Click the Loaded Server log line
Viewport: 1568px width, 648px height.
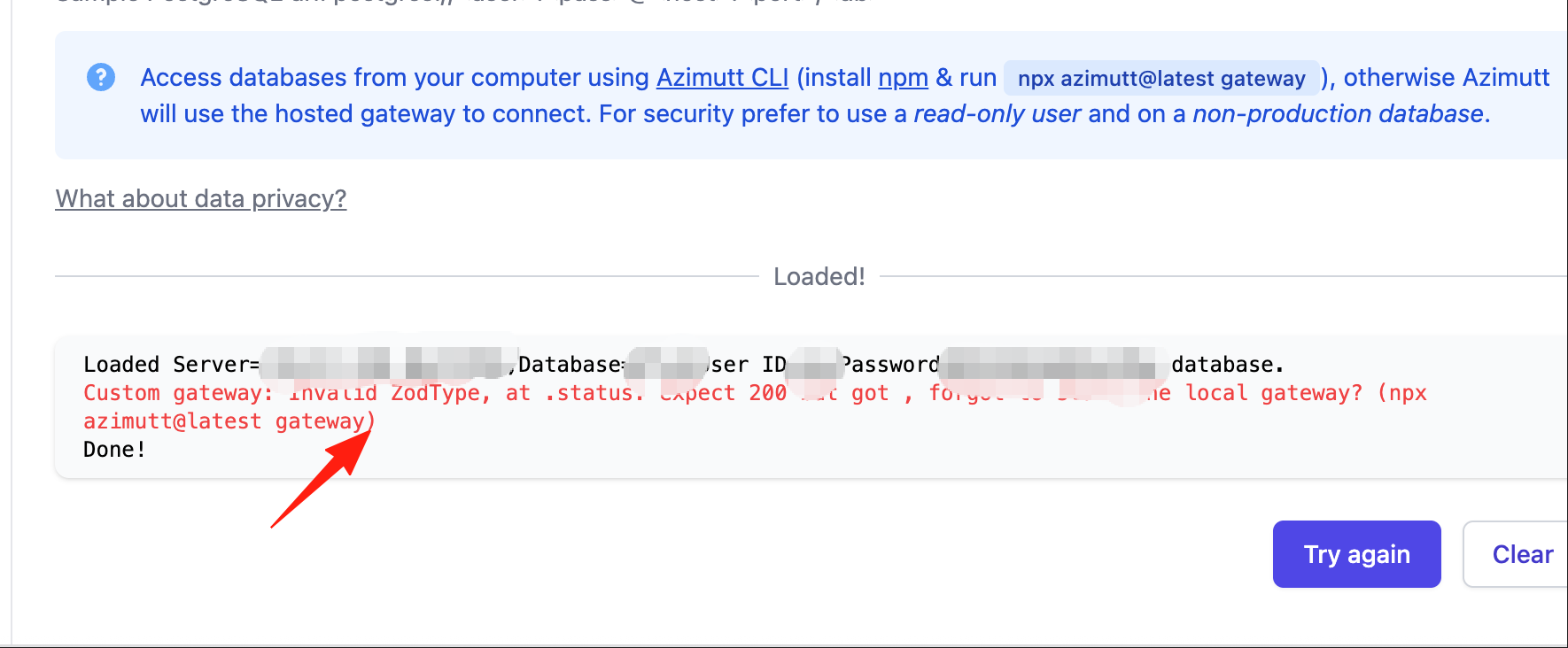pyautogui.click(x=684, y=364)
